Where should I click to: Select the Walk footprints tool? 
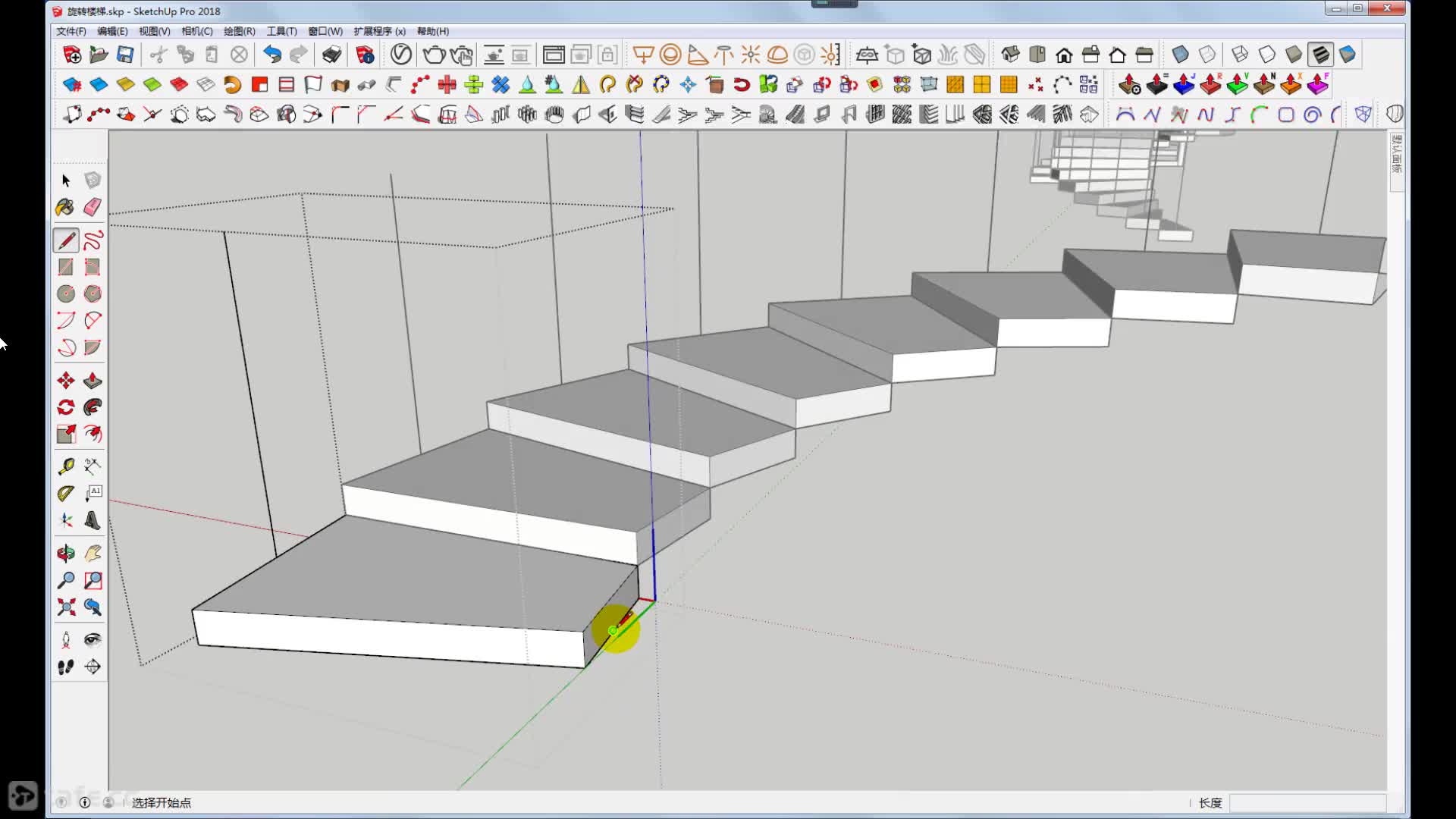tap(66, 667)
